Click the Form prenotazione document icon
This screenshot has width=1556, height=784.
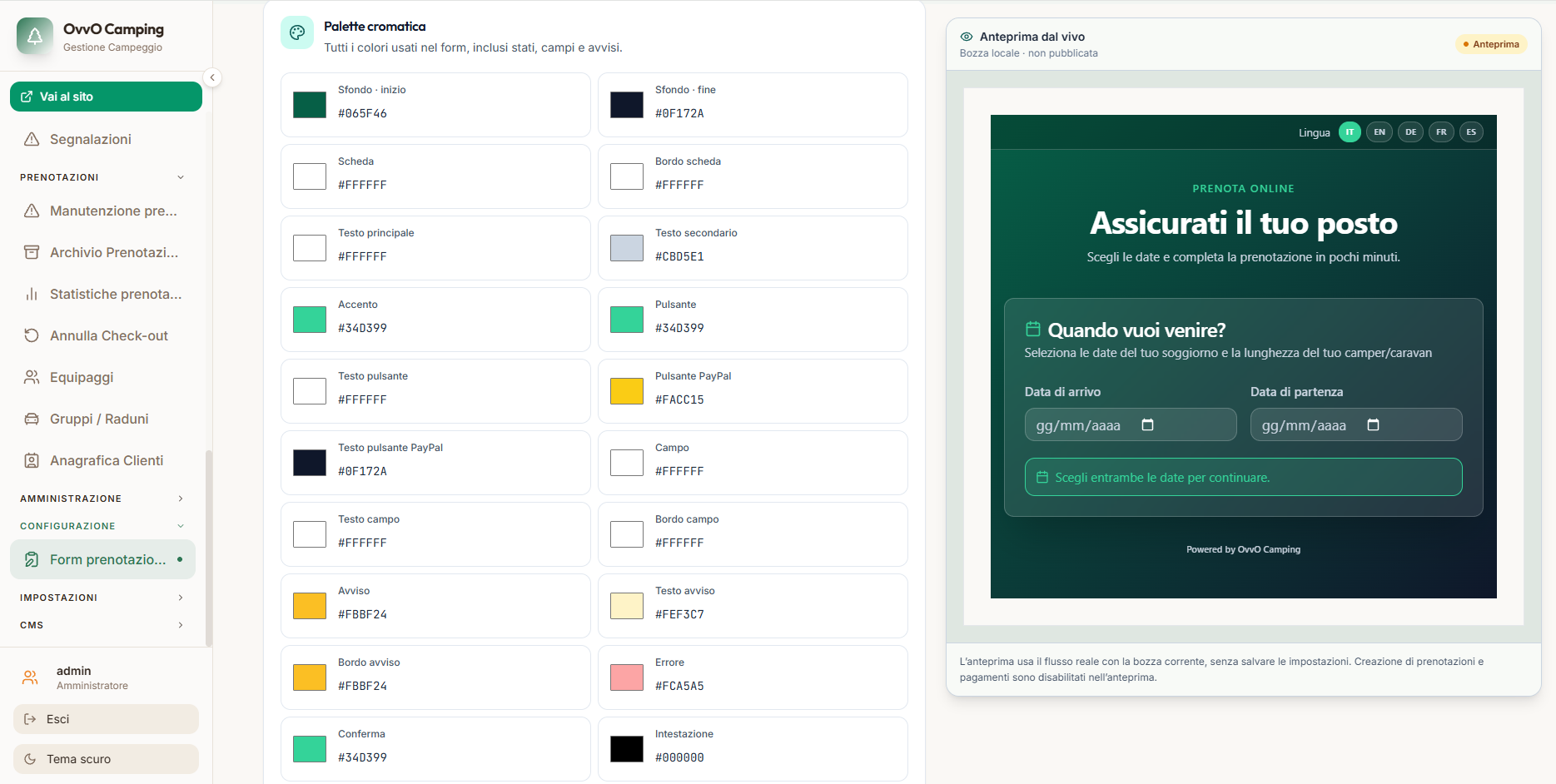[32, 559]
